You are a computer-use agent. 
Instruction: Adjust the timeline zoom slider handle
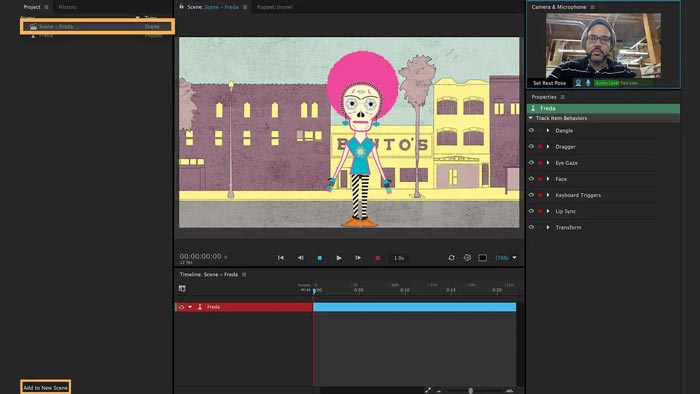click(471, 391)
